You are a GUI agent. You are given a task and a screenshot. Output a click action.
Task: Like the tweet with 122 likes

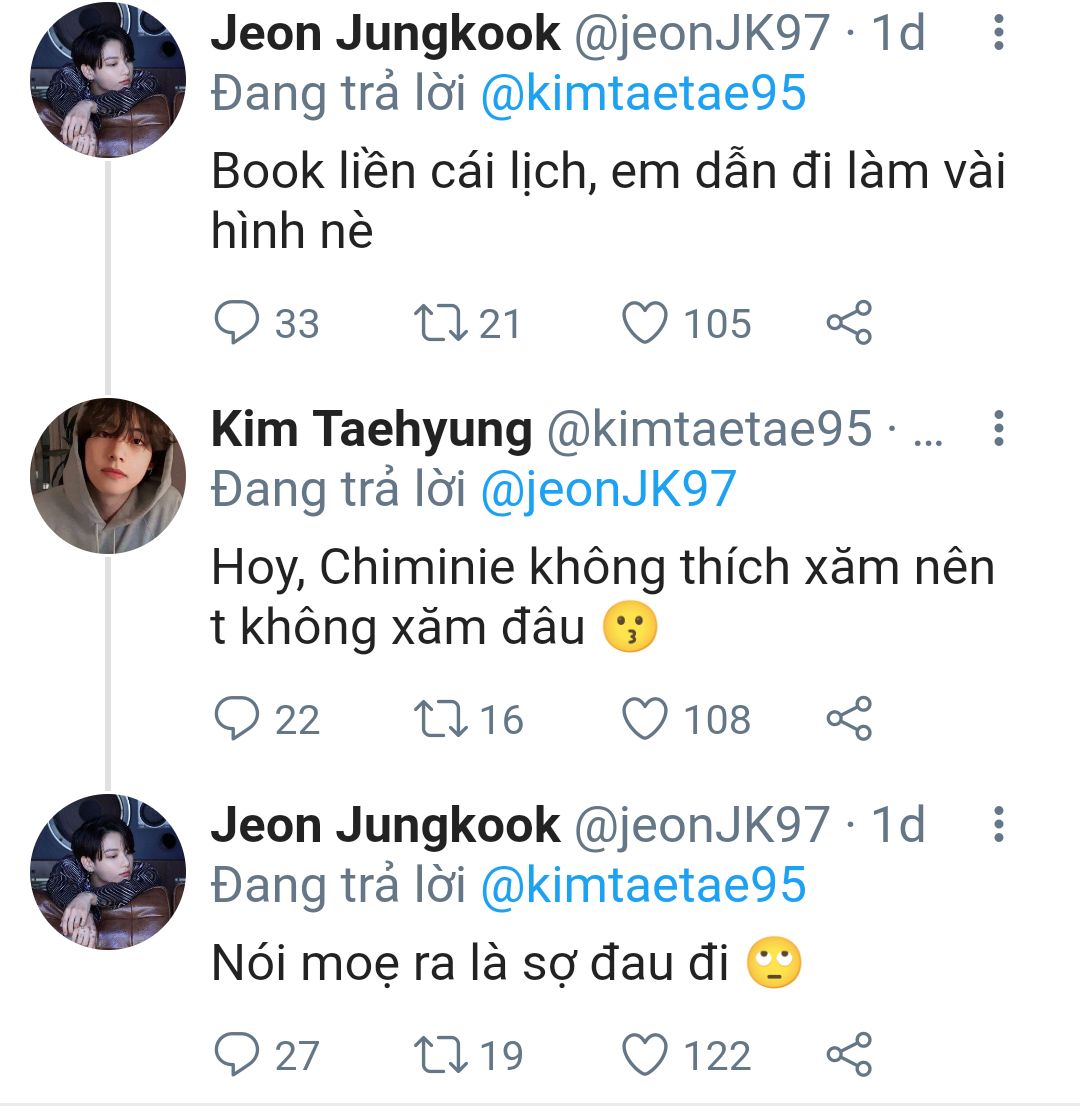coord(645,1056)
